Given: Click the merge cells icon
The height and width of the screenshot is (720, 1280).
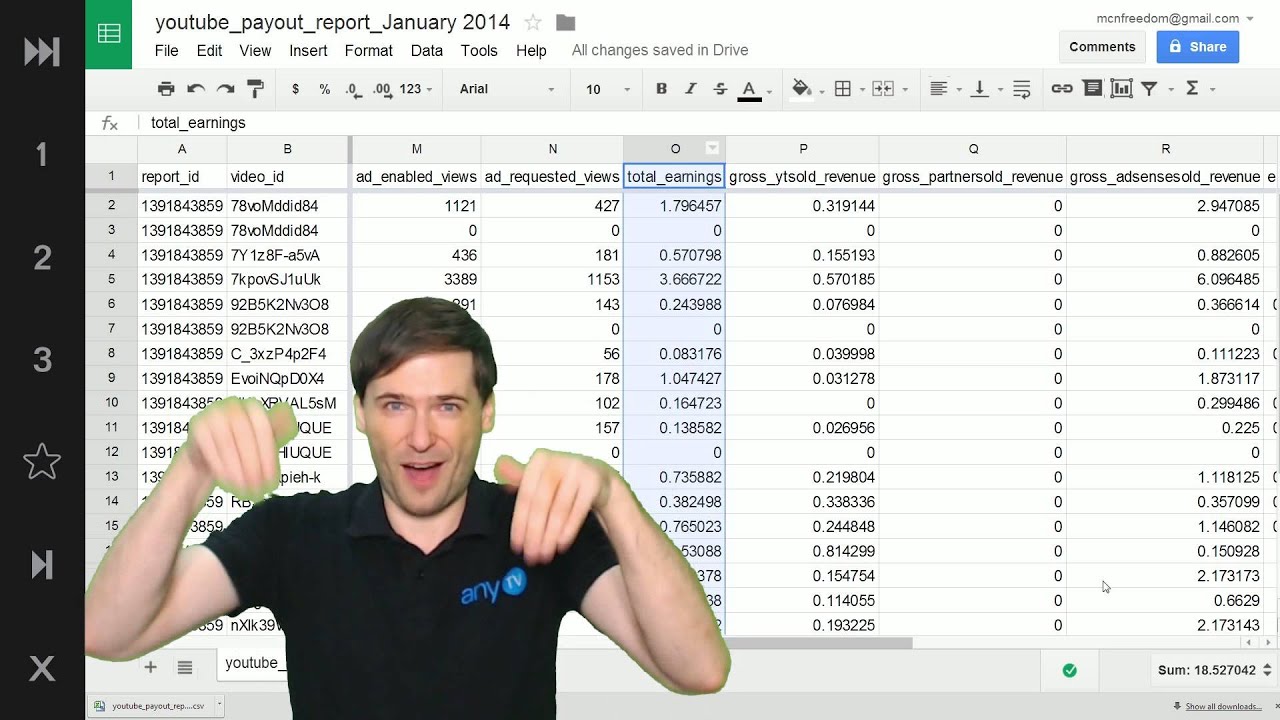Looking at the screenshot, I should 883,89.
